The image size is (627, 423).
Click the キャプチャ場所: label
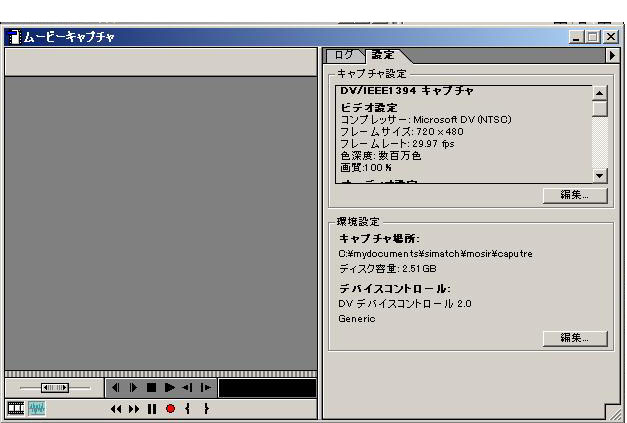point(379,239)
